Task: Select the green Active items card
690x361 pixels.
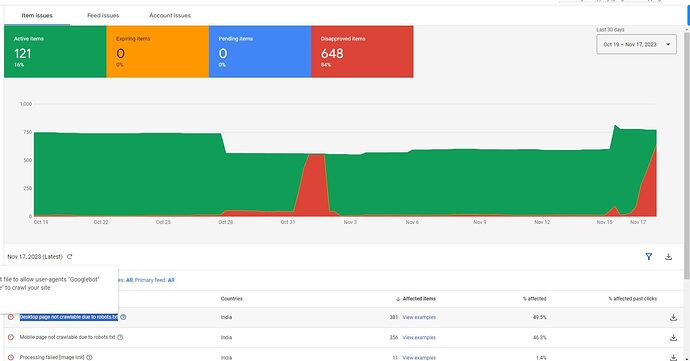Action: tap(55, 52)
